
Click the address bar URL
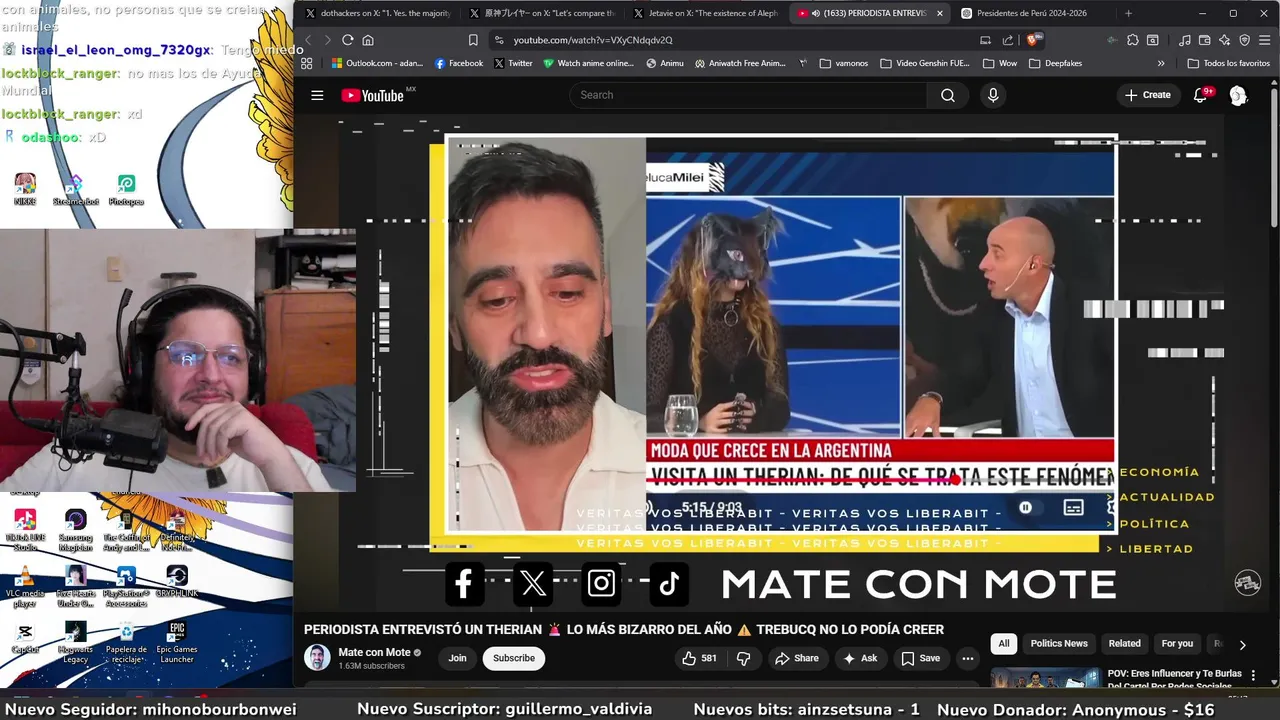593,40
